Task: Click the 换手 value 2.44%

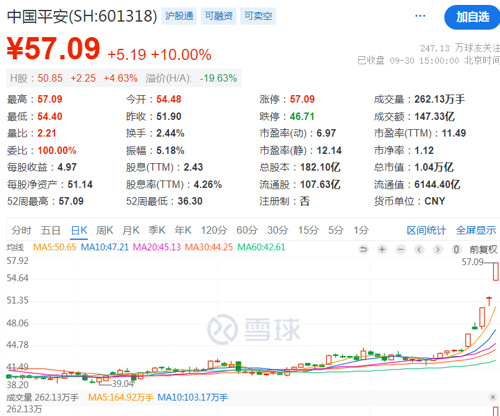Action: click(170, 133)
